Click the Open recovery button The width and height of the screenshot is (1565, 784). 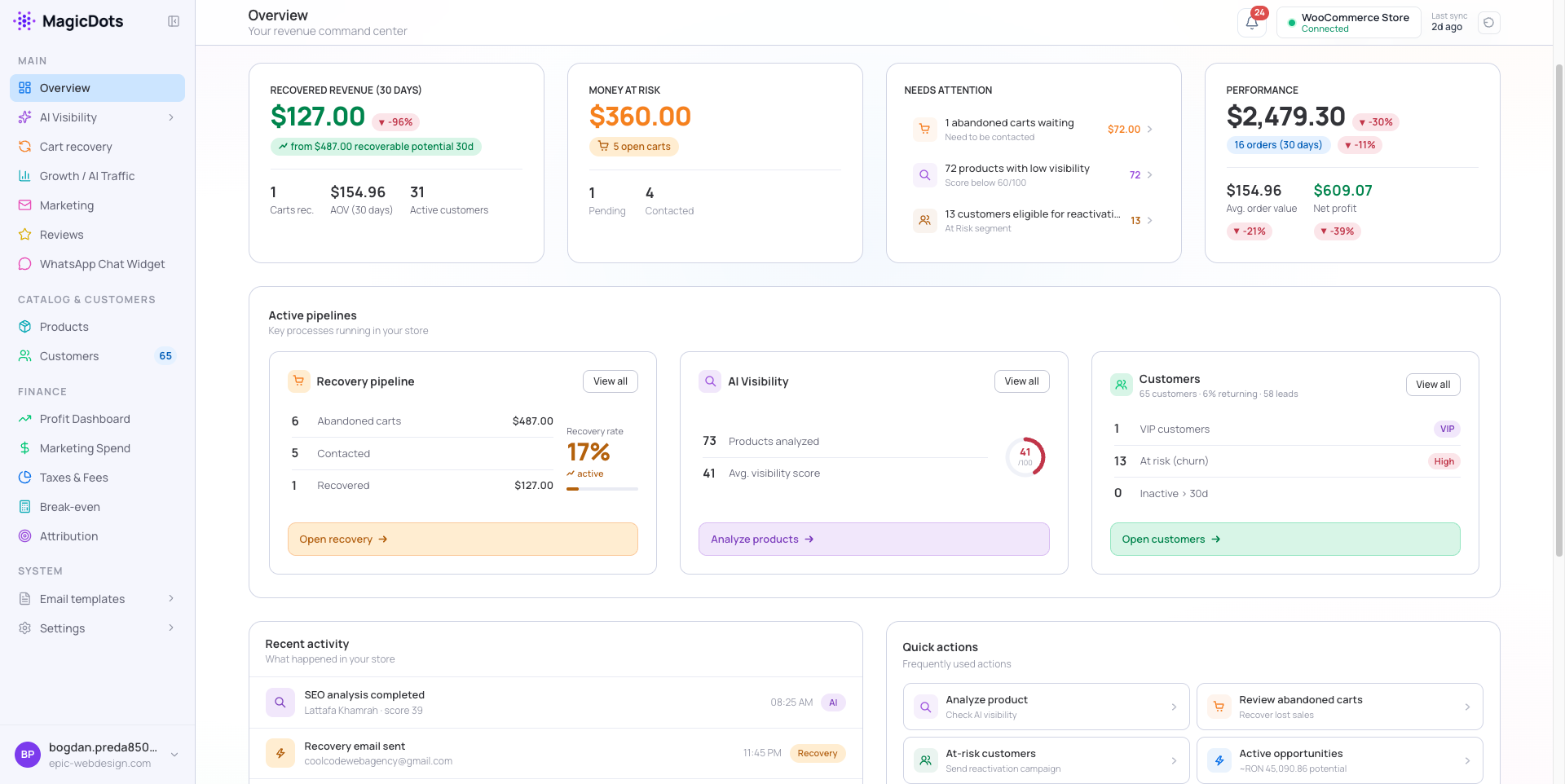(463, 540)
